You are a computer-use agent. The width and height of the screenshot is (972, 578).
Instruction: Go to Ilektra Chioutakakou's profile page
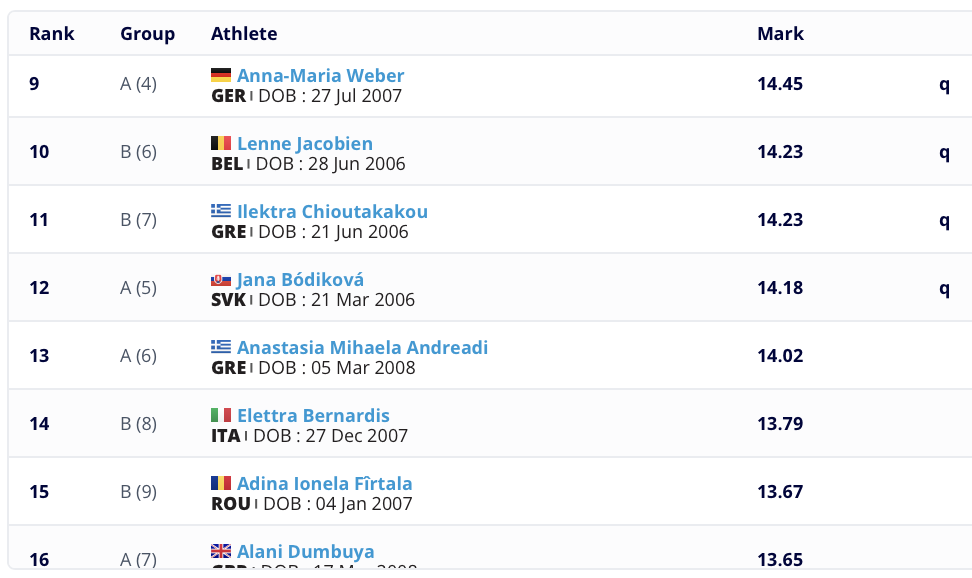332,212
